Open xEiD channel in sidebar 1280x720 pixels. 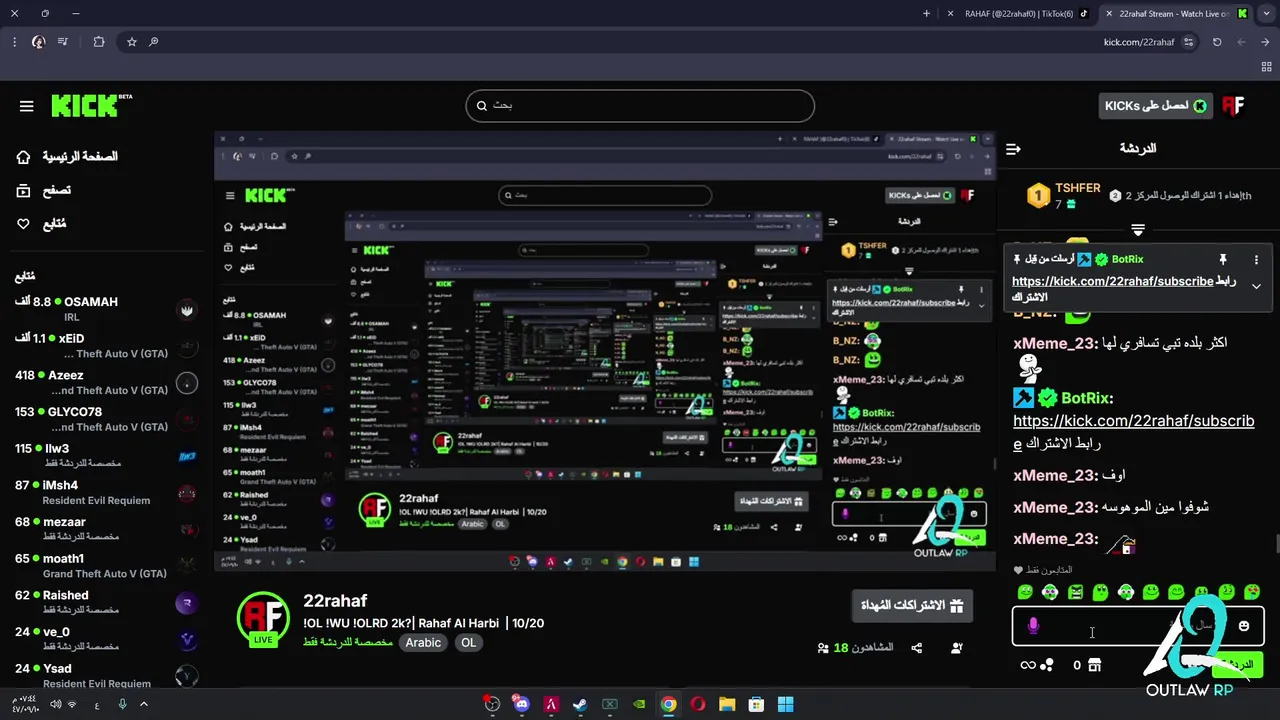106,345
